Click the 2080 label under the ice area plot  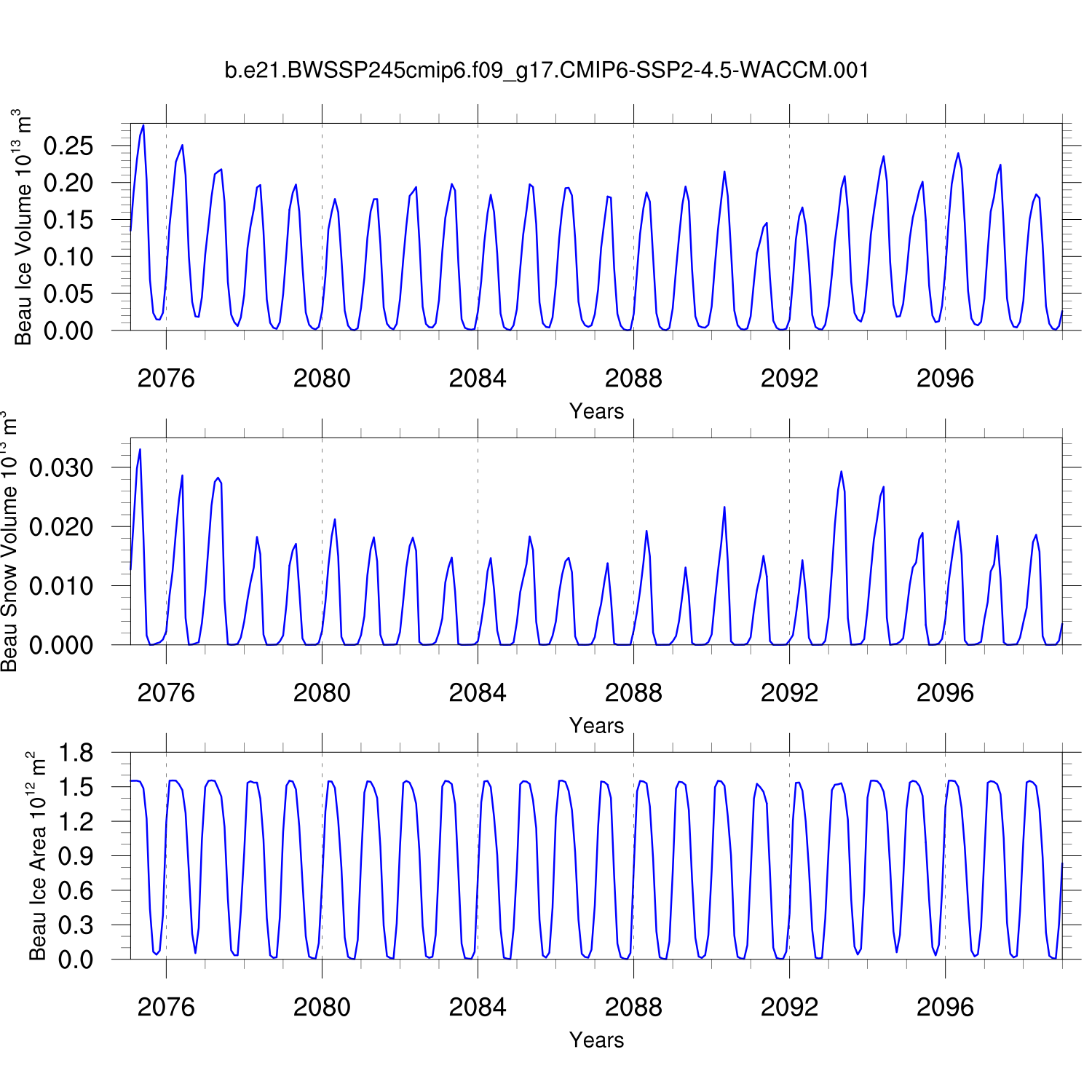322,1008
